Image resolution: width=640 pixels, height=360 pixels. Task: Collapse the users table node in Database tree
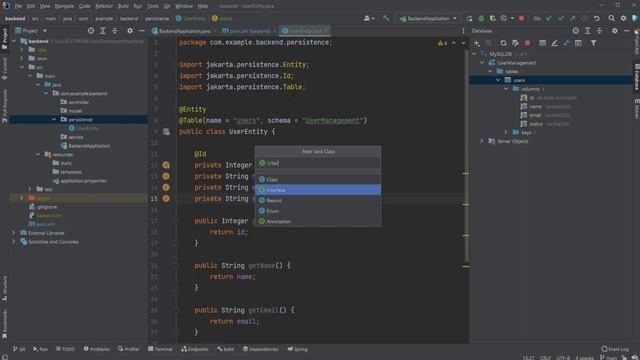tap(498, 80)
